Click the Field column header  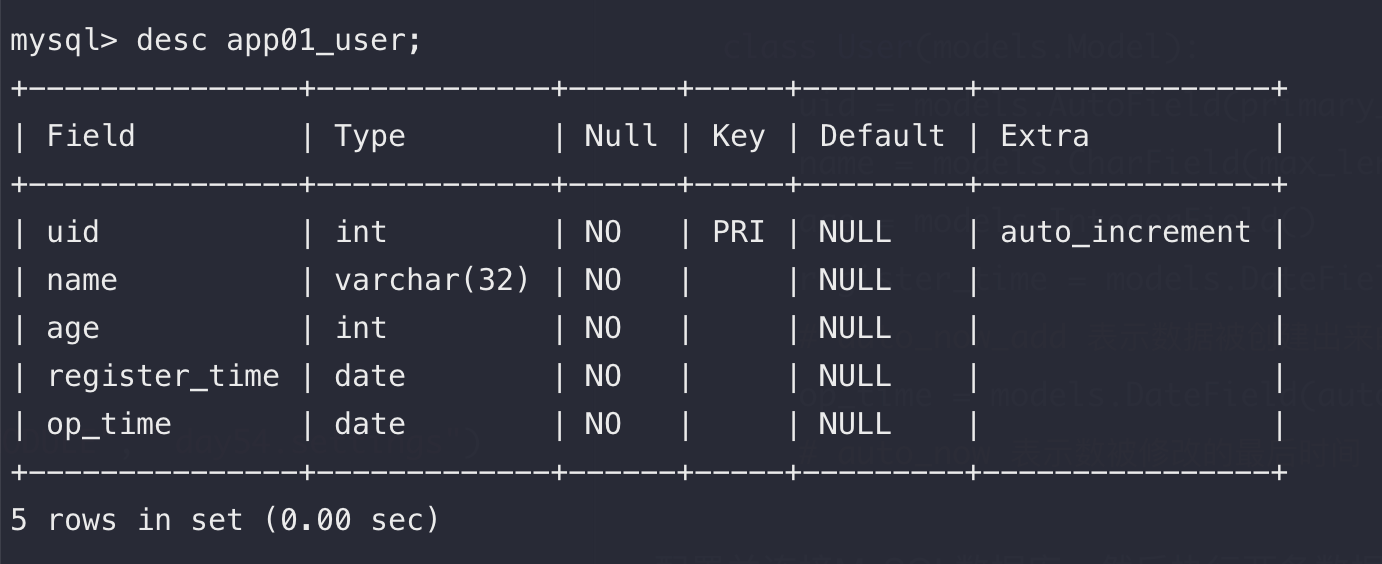[91, 136]
